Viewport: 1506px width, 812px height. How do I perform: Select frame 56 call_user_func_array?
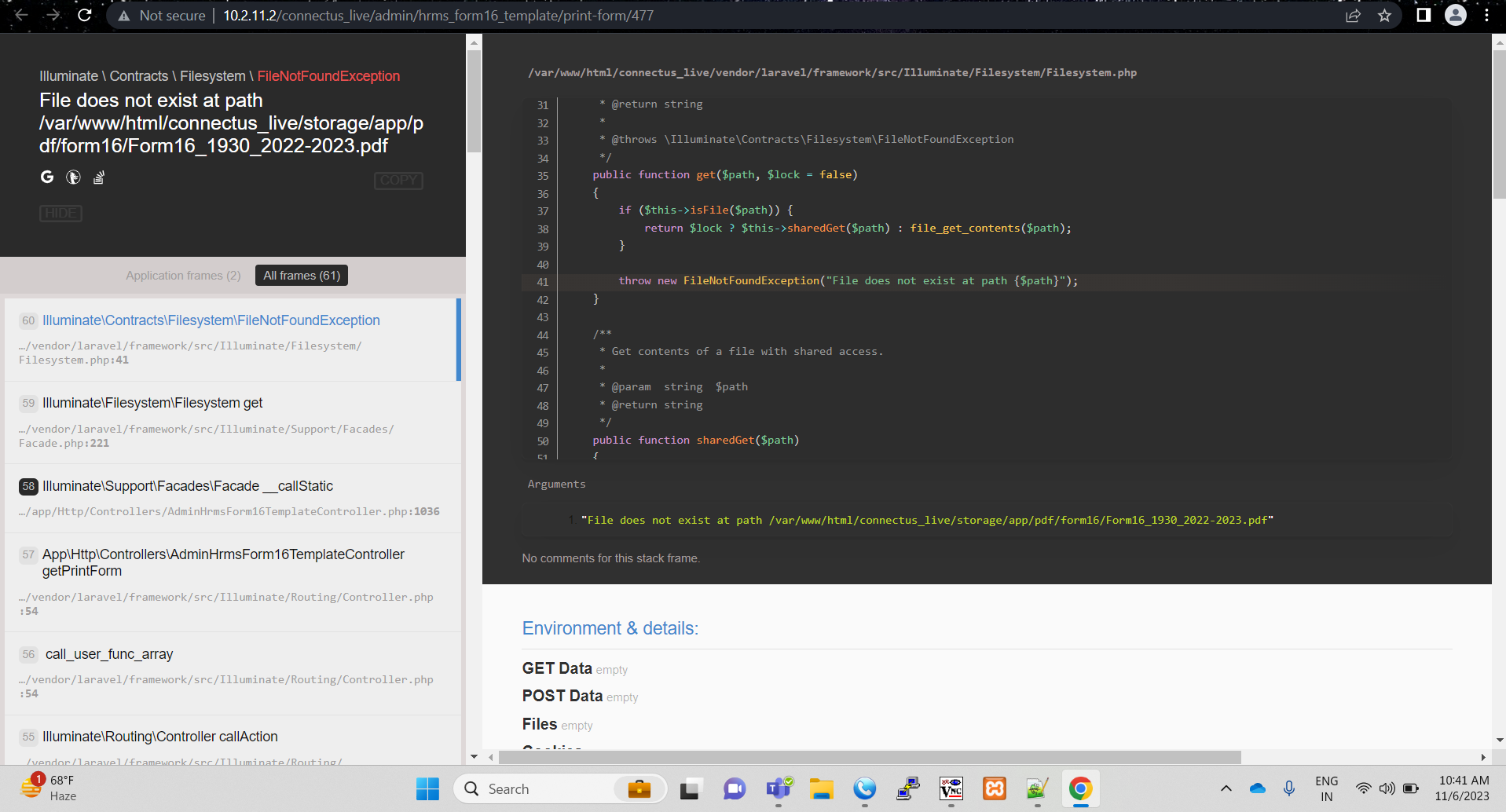[x=233, y=673]
